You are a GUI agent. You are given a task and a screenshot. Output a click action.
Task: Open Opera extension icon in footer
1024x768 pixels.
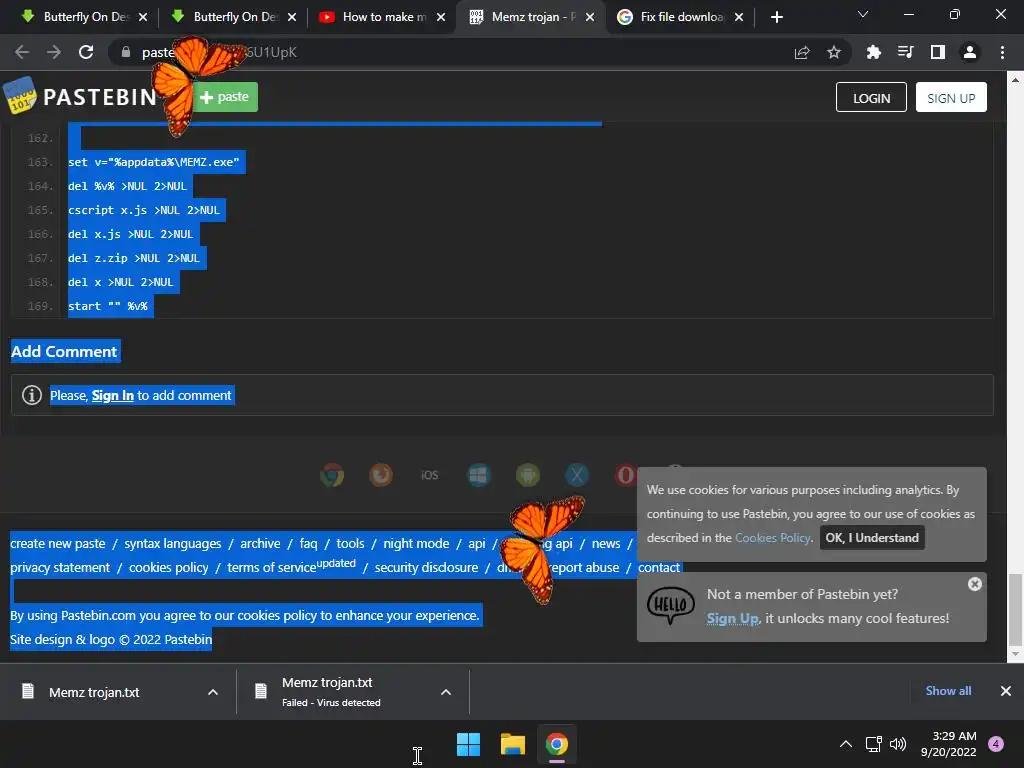(625, 475)
